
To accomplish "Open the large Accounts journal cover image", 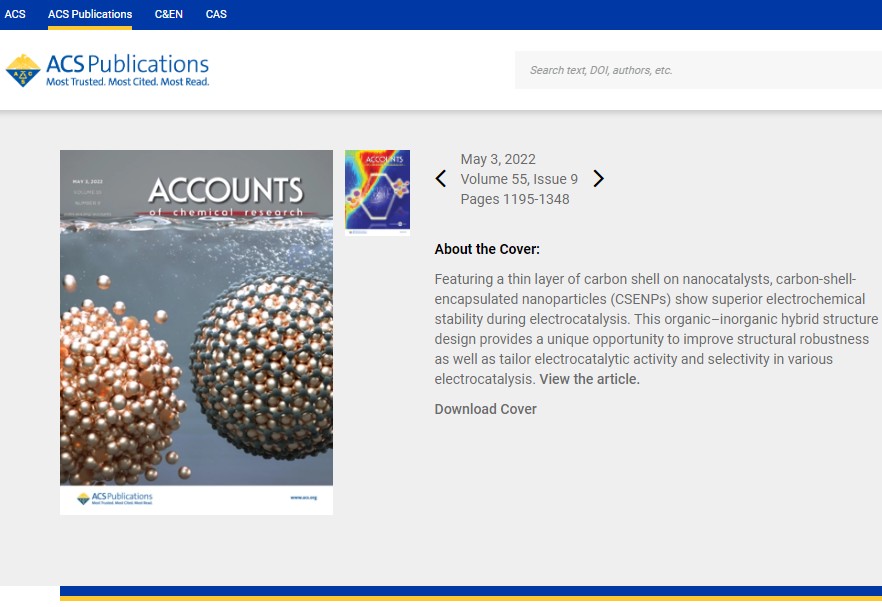I will tap(196, 332).
